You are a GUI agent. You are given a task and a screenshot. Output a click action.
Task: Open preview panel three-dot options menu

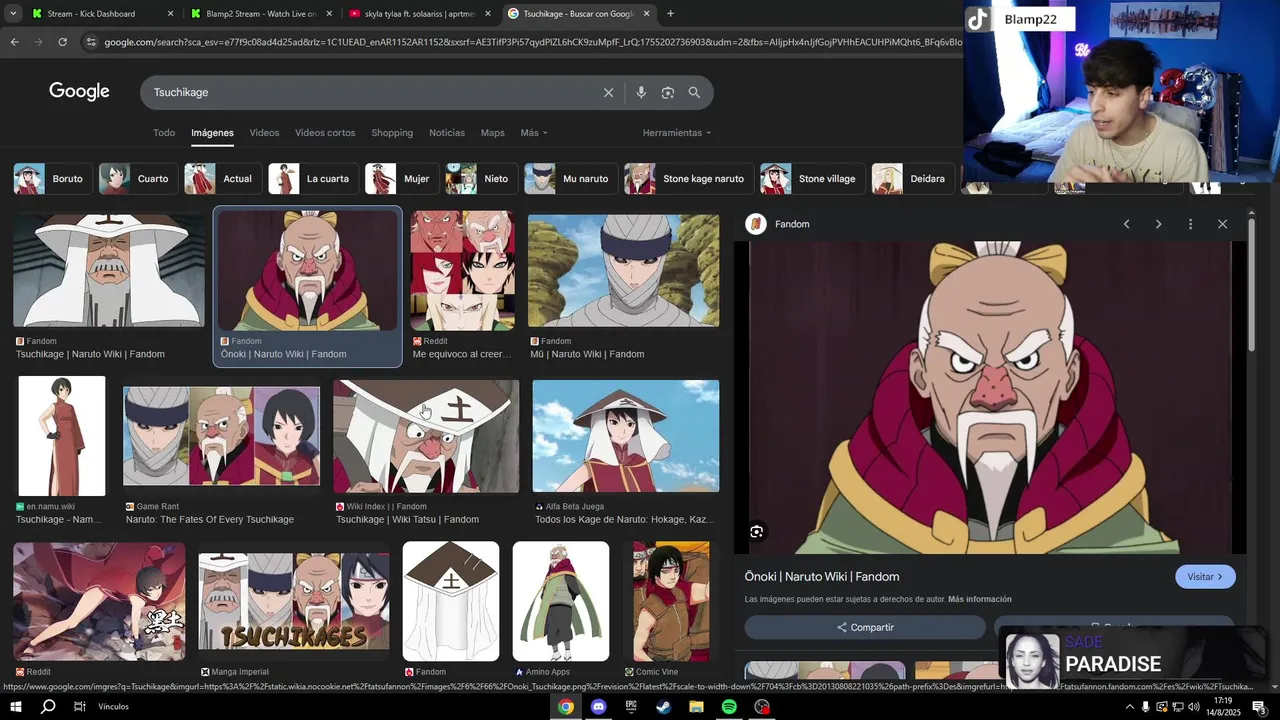1190,224
